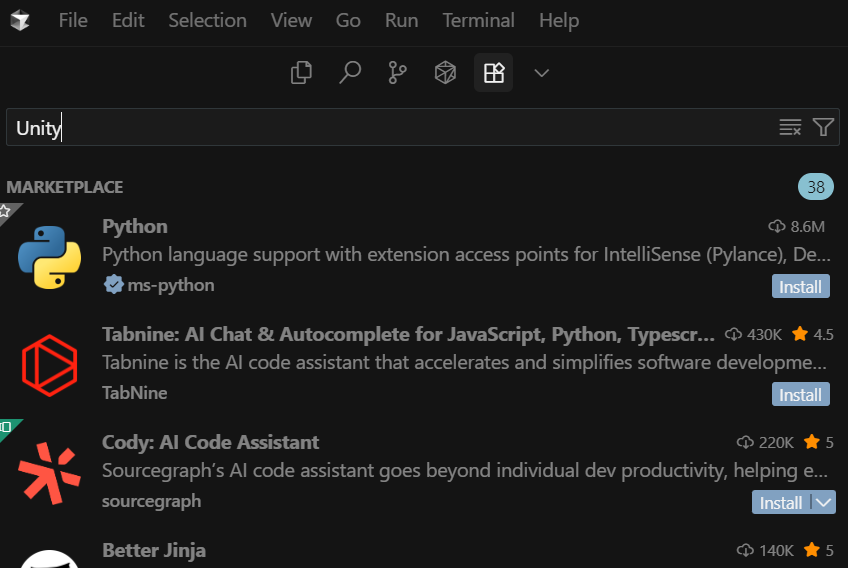Viewport: 848px width, 568px height.
Task: Open the Search view icon
Action: (x=349, y=73)
